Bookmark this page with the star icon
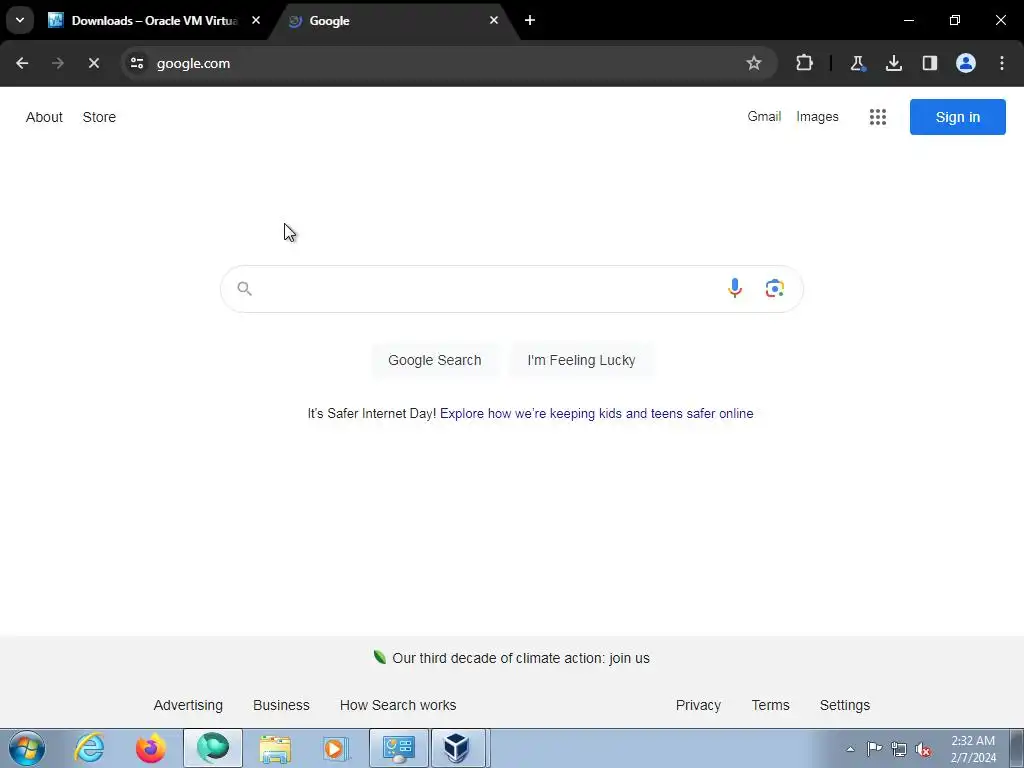Image resolution: width=1024 pixels, height=768 pixels. pos(754,63)
